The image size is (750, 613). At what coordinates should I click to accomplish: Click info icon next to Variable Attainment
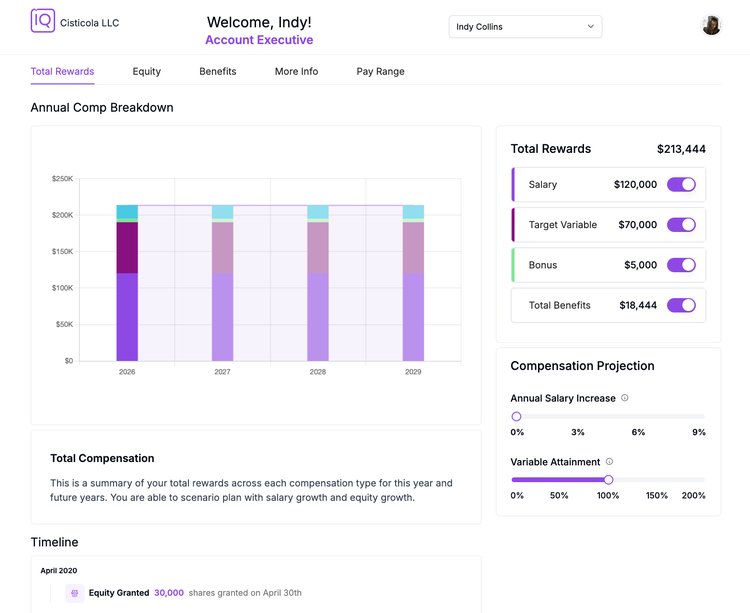(609, 461)
